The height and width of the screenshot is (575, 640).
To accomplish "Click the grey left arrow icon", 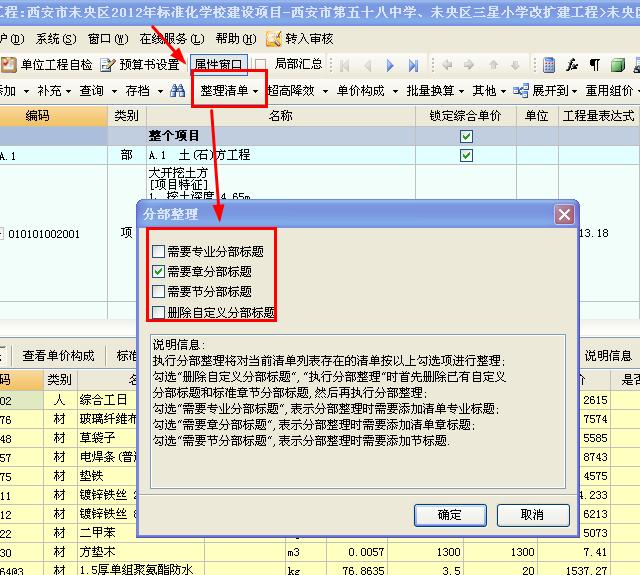I will [447, 64].
